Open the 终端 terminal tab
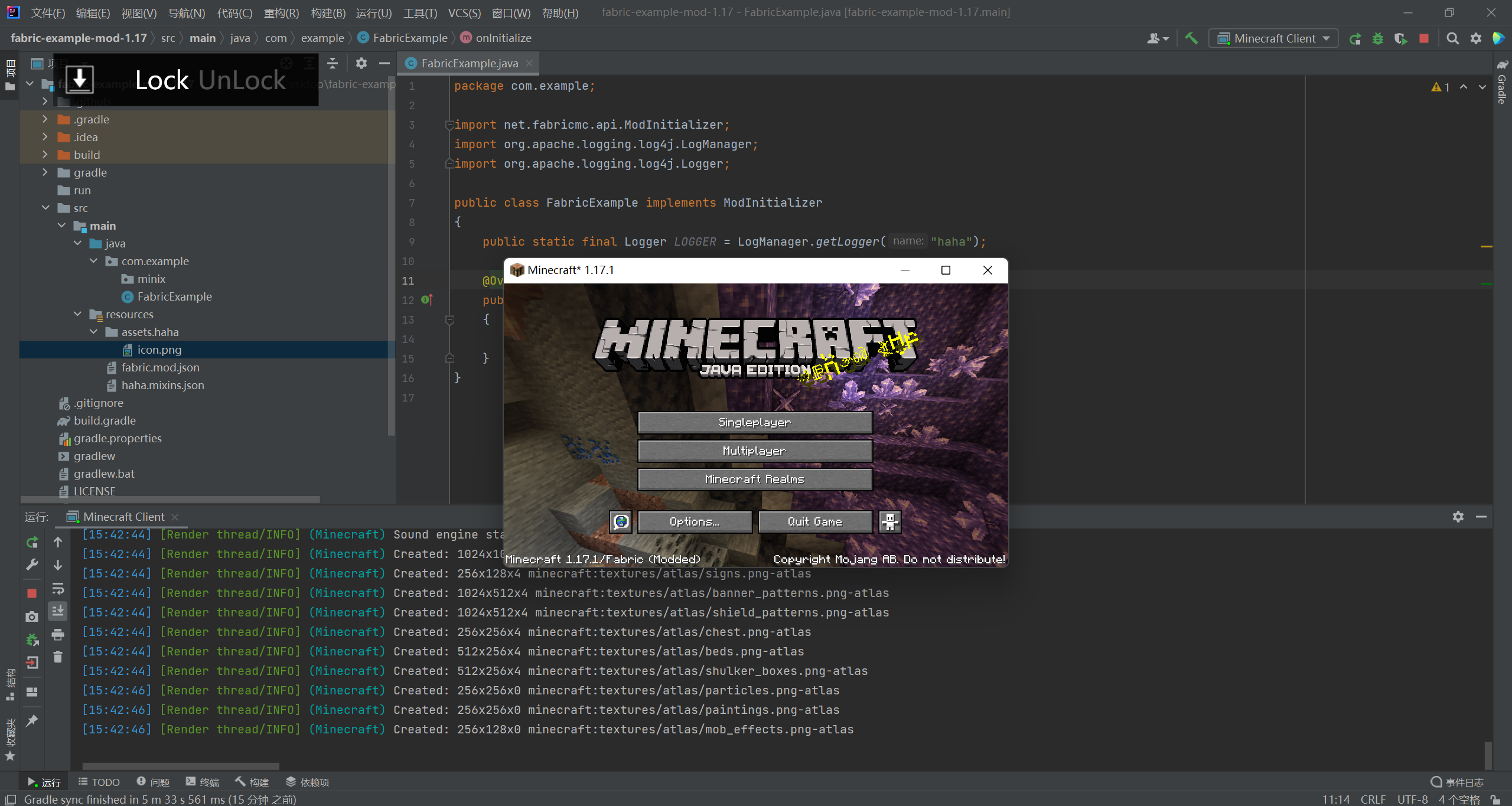The width and height of the screenshot is (1512, 806). tap(203, 782)
